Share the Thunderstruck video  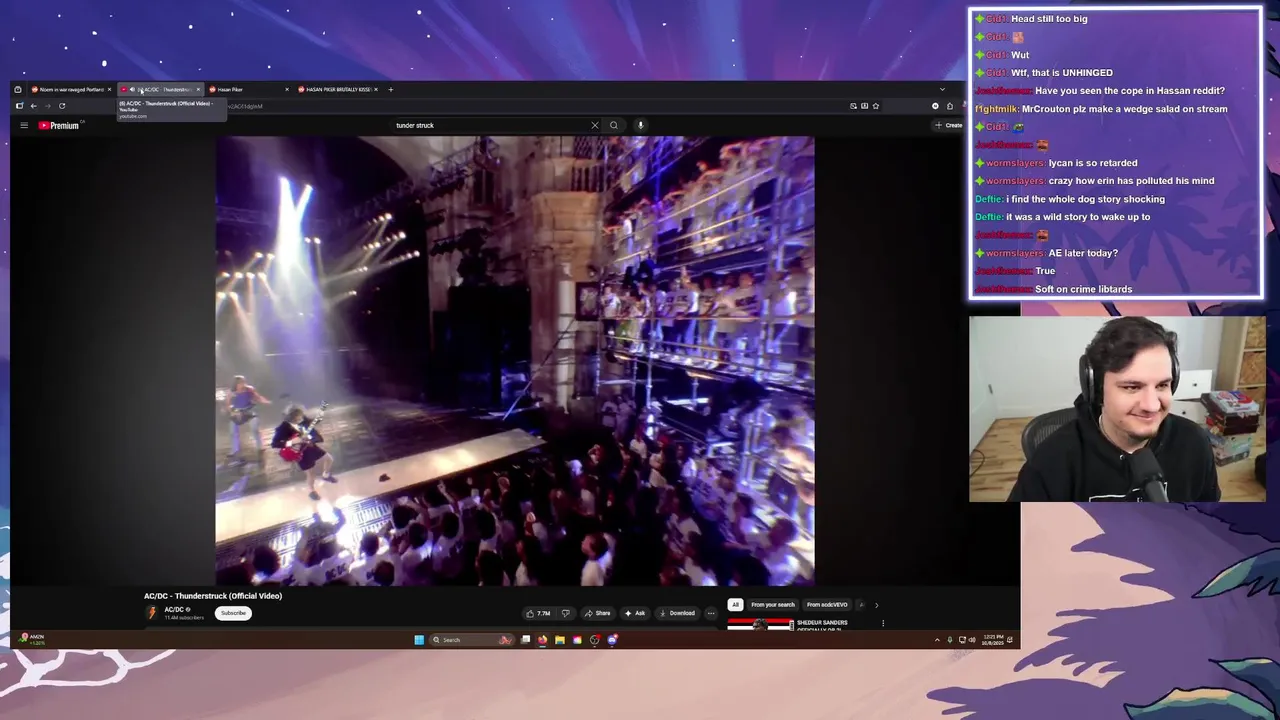click(x=598, y=613)
